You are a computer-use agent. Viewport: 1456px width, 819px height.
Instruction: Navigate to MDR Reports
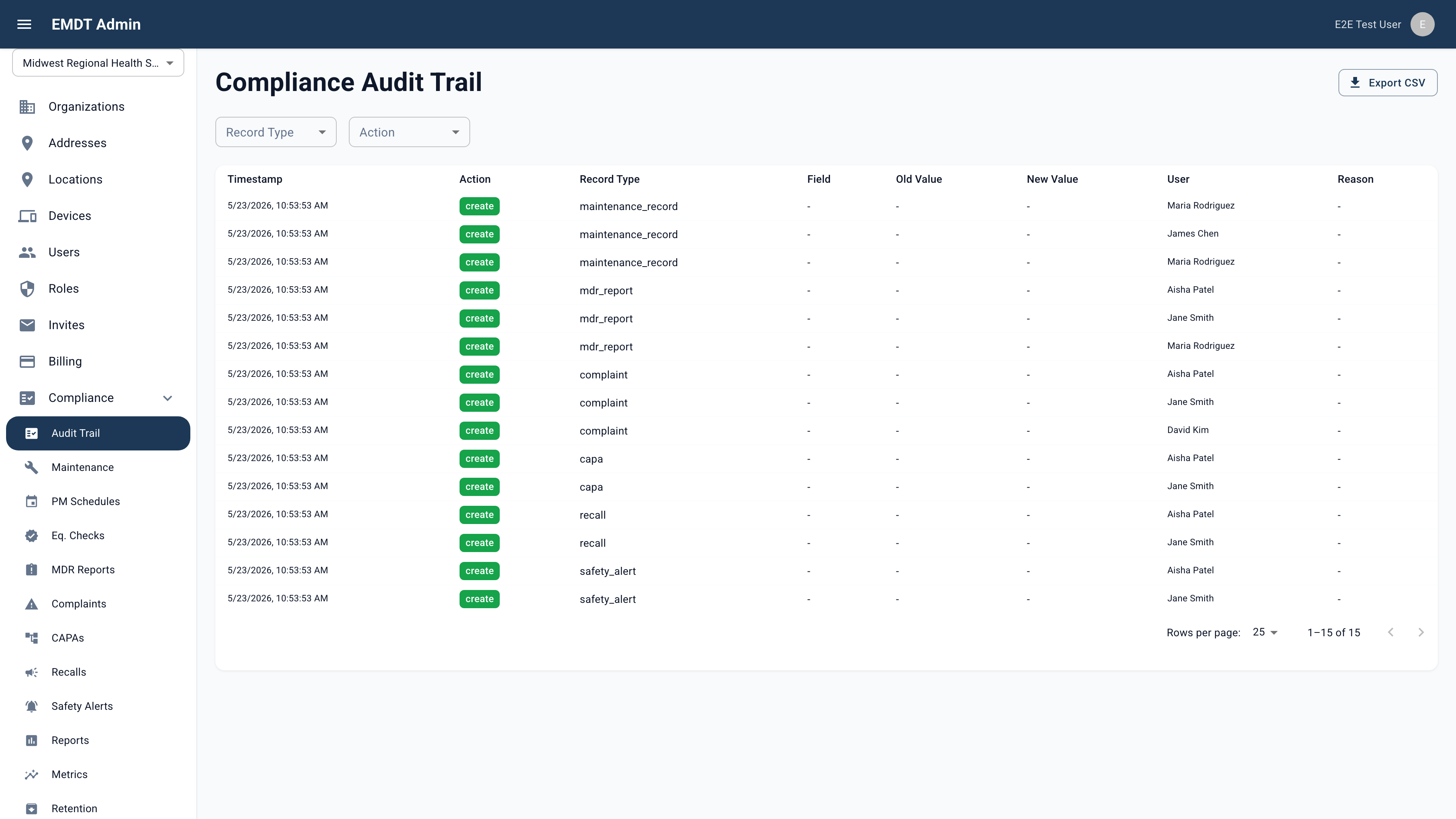click(98, 570)
